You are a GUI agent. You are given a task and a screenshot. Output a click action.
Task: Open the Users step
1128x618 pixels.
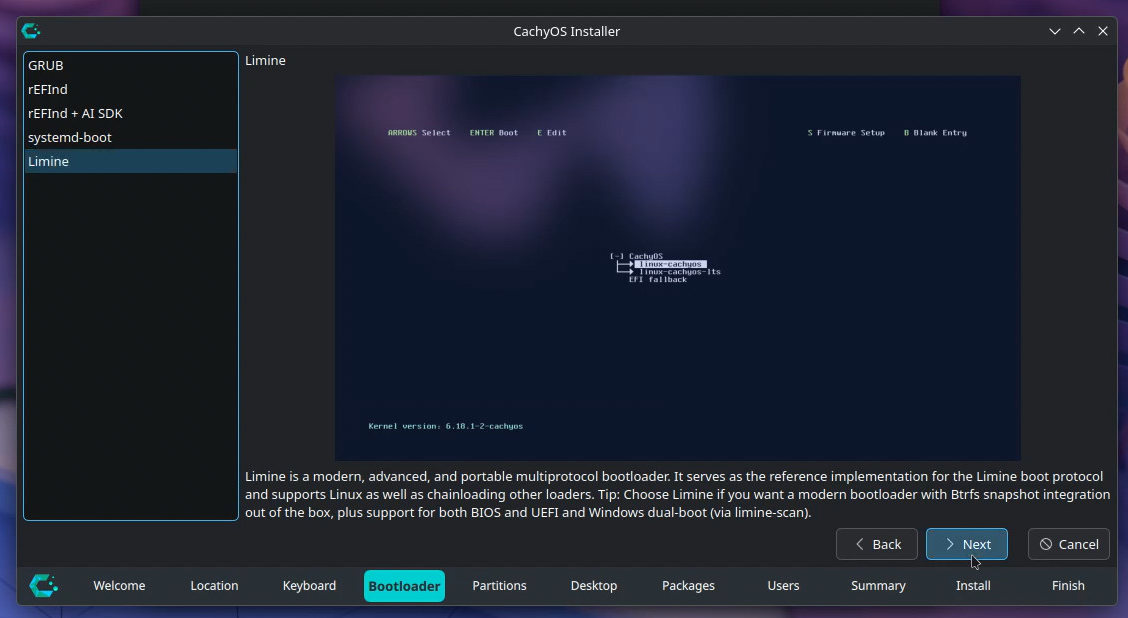coord(783,586)
